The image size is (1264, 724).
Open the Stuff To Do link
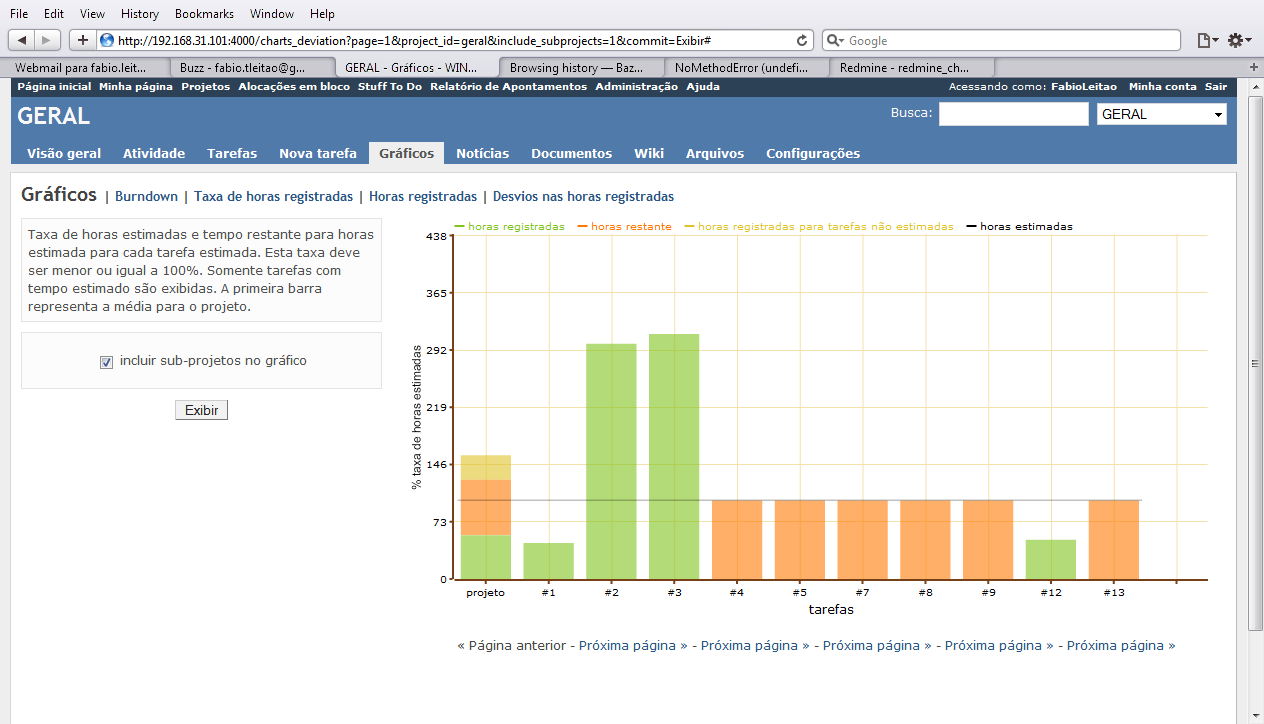(x=390, y=87)
